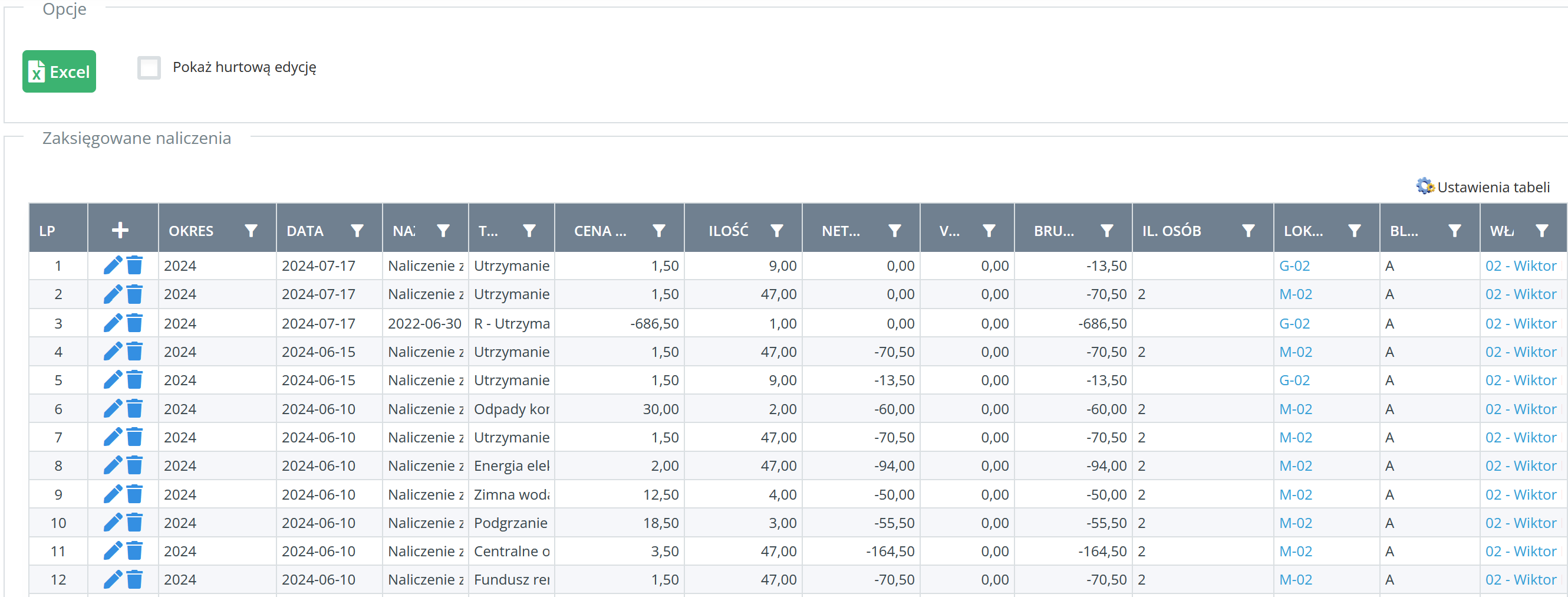
Task: Sort by the LP column header
Action: tap(48, 231)
